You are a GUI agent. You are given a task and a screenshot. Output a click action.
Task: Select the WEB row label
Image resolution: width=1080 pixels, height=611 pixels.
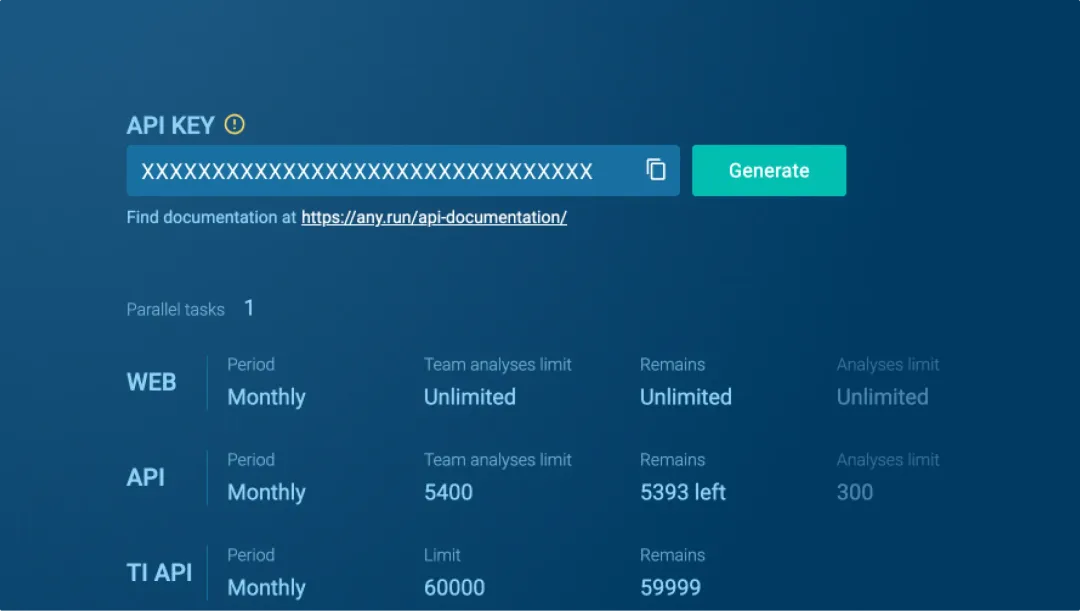point(151,382)
